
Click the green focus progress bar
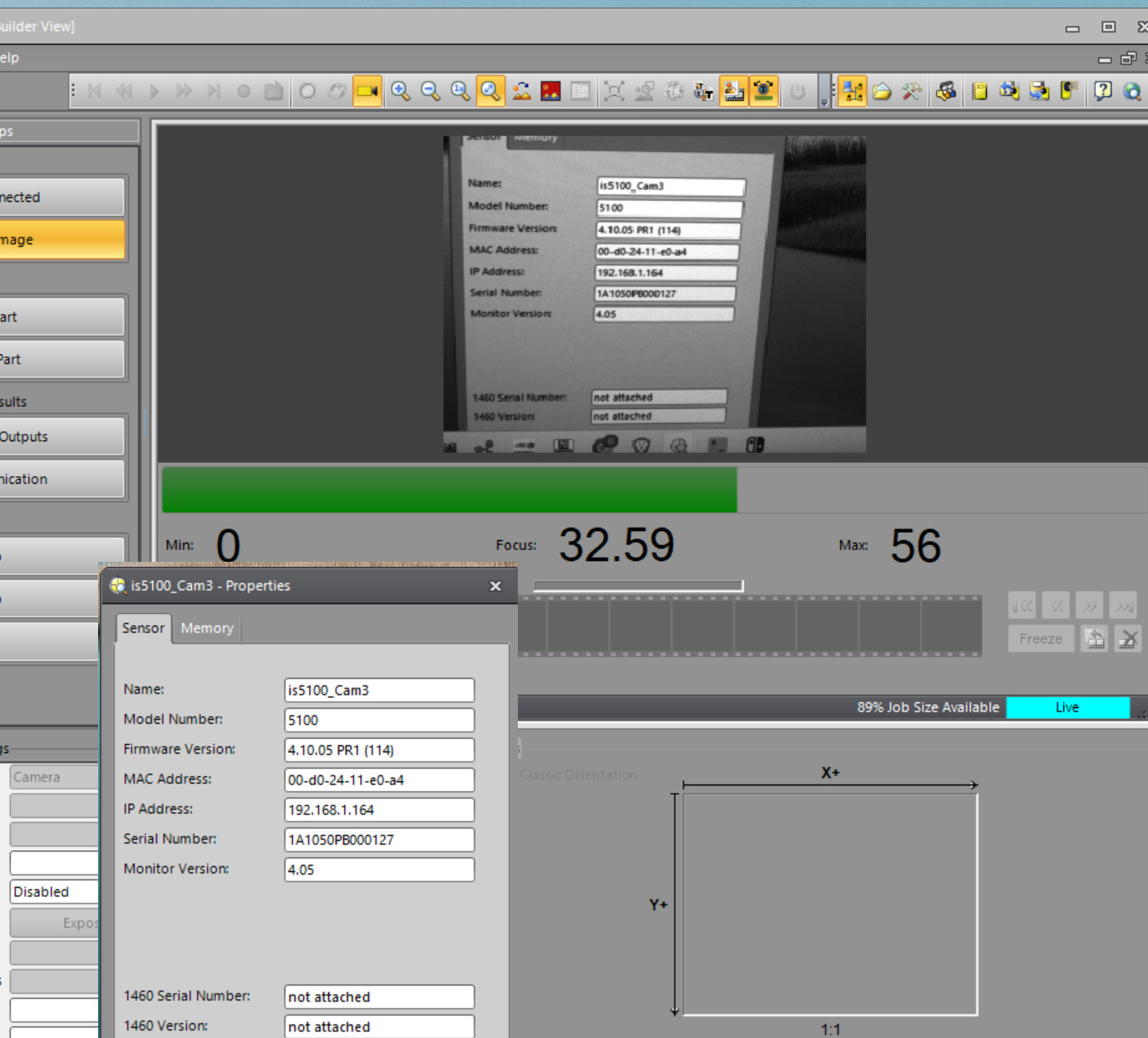click(x=449, y=489)
